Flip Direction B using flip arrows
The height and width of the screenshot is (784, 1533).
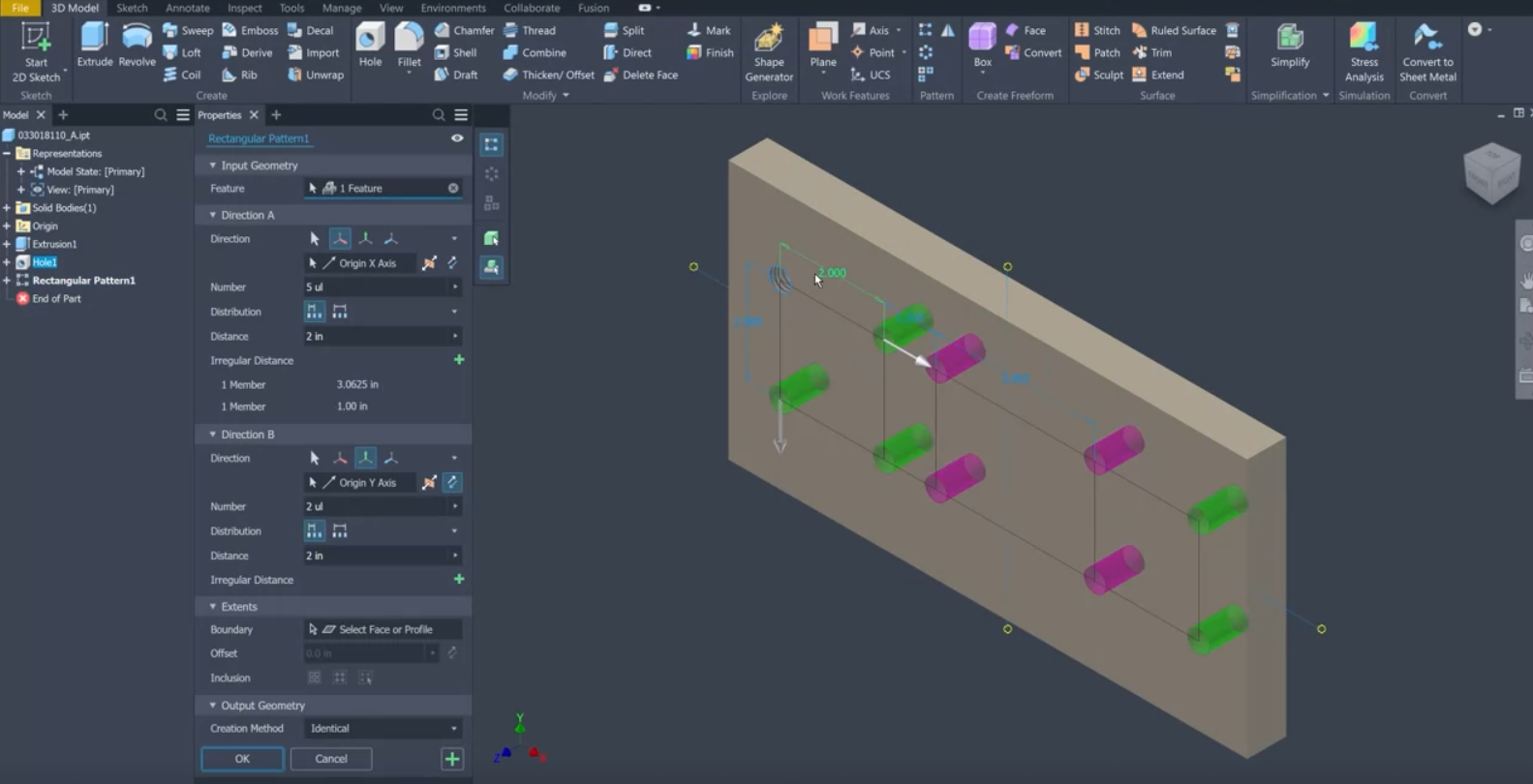452,482
